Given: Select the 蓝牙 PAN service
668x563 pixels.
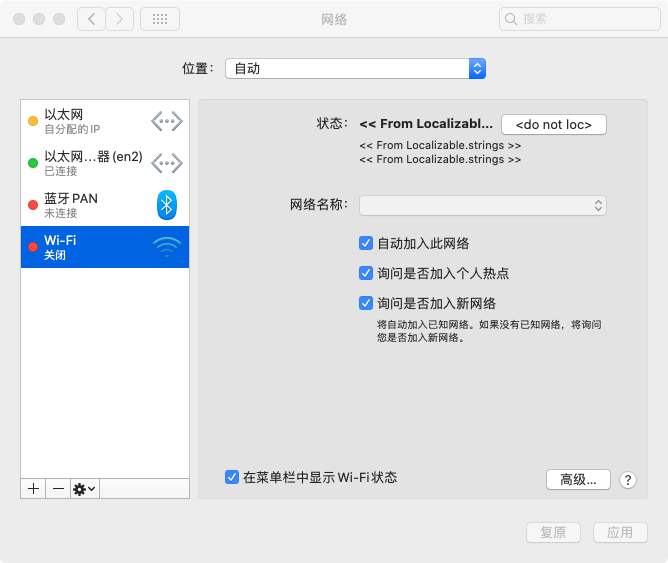Looking at the screenshot, I should pos(105,205).
